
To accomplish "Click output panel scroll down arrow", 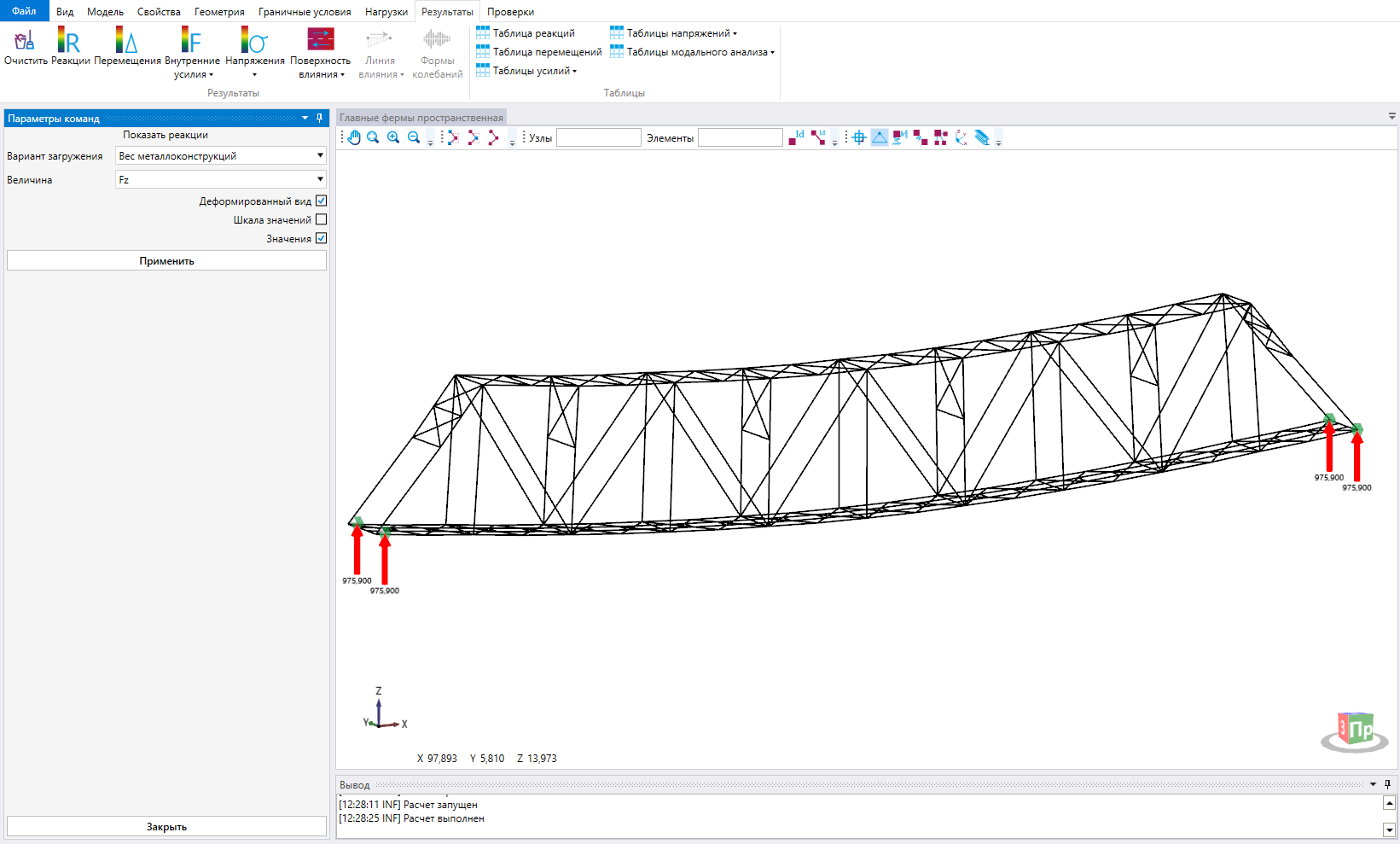I will coord(1389,829).
